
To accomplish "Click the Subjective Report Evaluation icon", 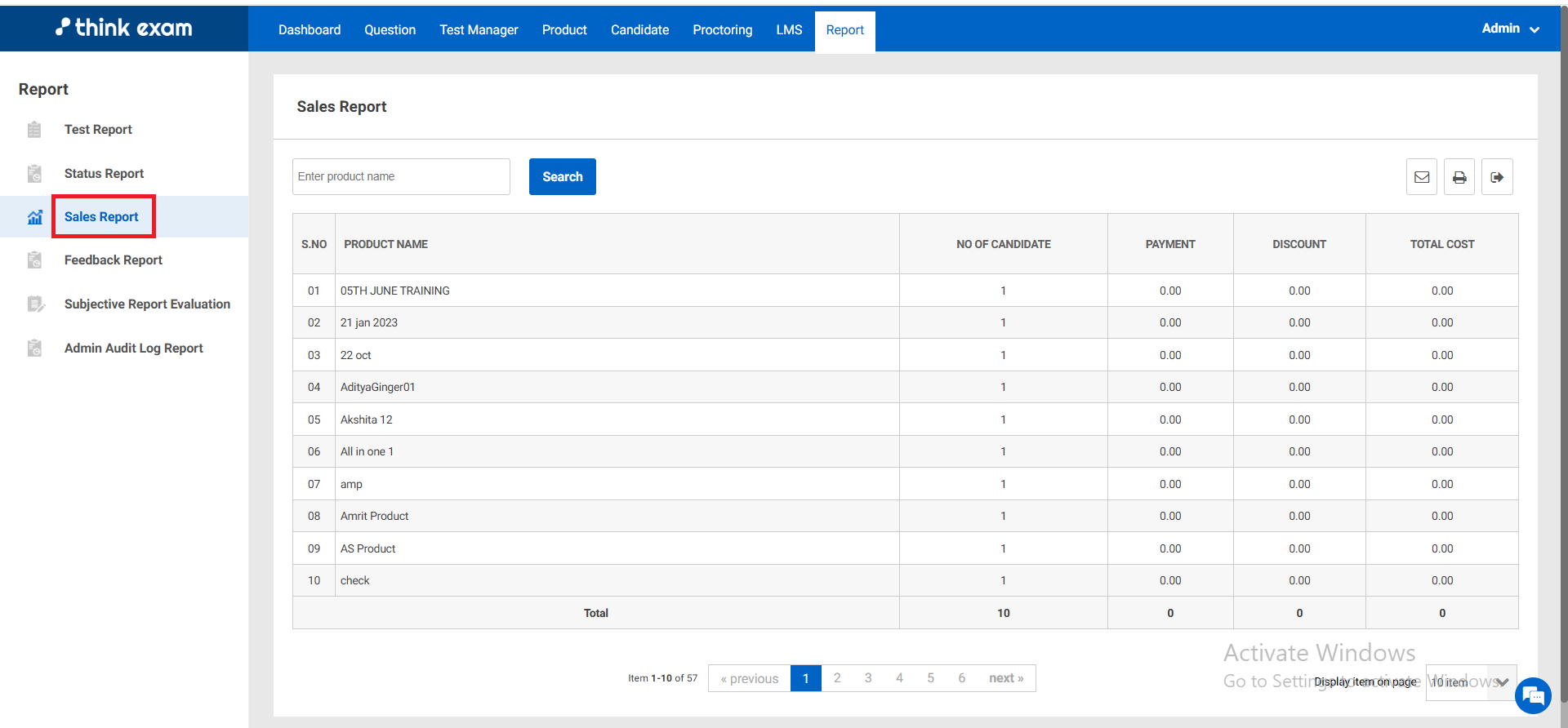I will (35, 304).
